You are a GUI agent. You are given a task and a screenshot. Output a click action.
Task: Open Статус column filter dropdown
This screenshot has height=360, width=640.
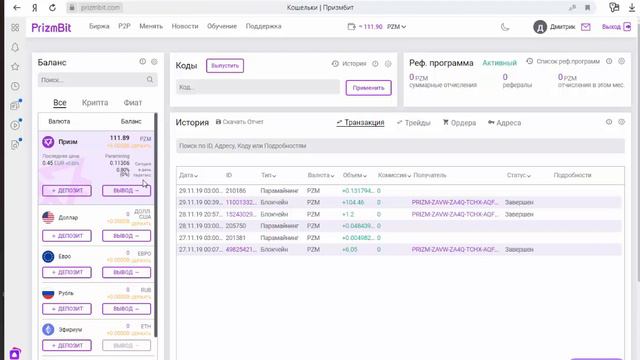[519, 175]
